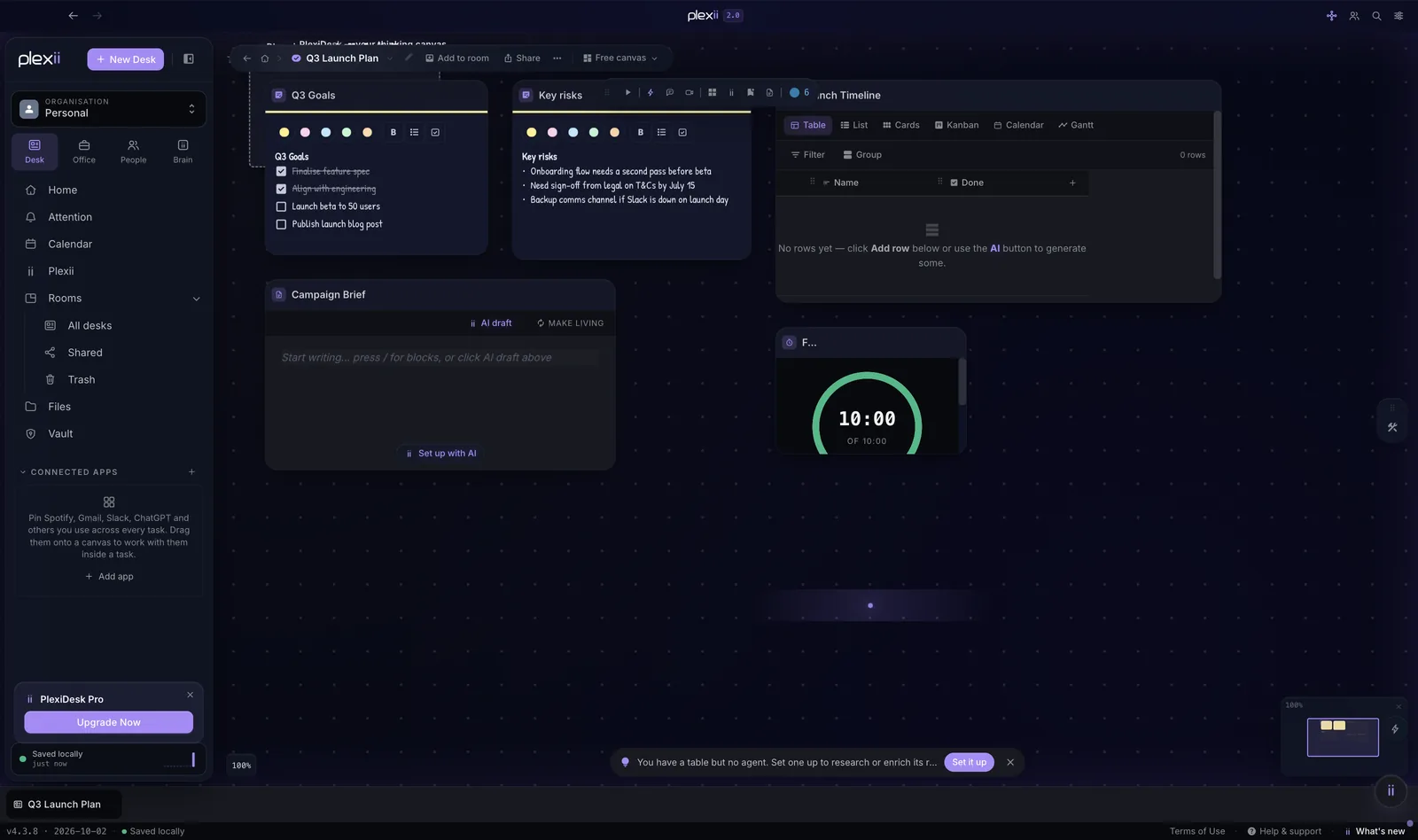Viewport: 1418px width, 840px height.
Task: Add a connected app with the plus icon
Action: pos(191,472)
